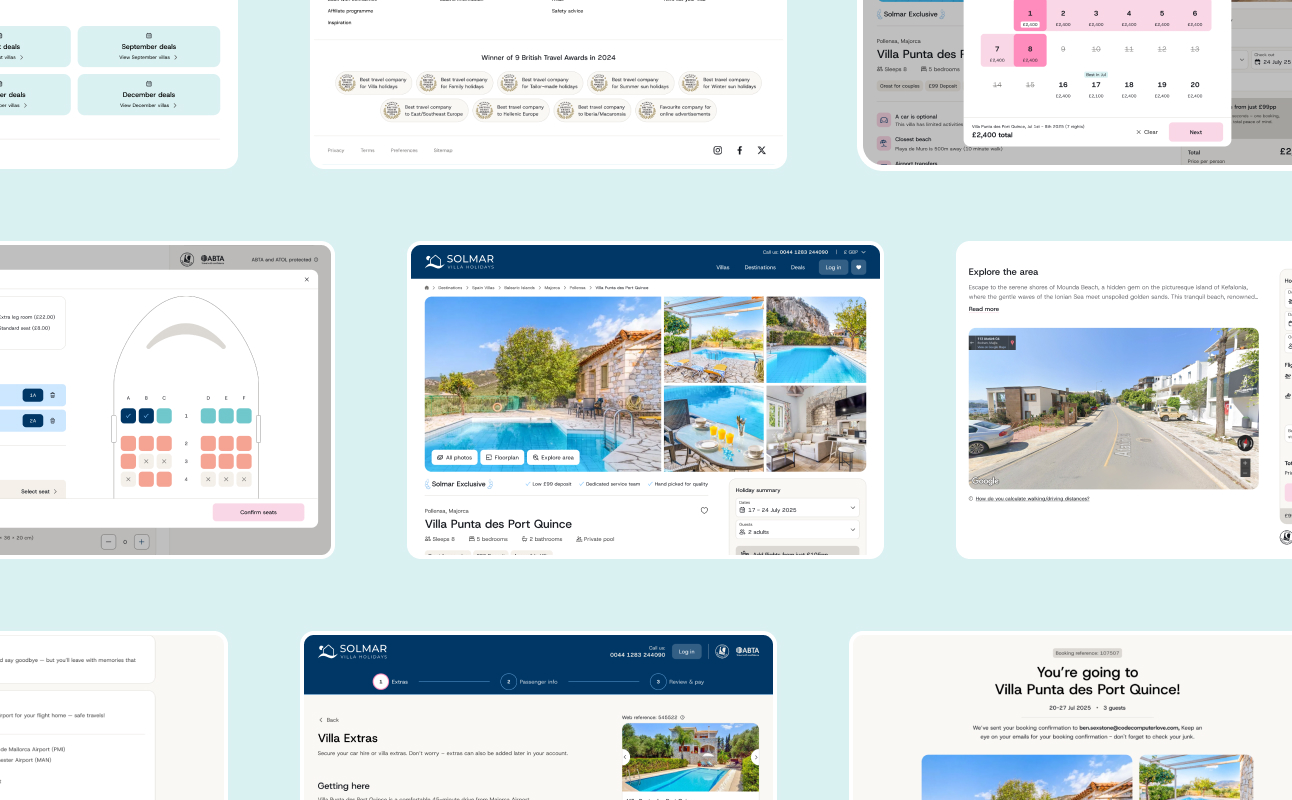1292x800 pixels.
Task: Open the Instagram icon in the awards footer
Action: (x=717, y=150)
